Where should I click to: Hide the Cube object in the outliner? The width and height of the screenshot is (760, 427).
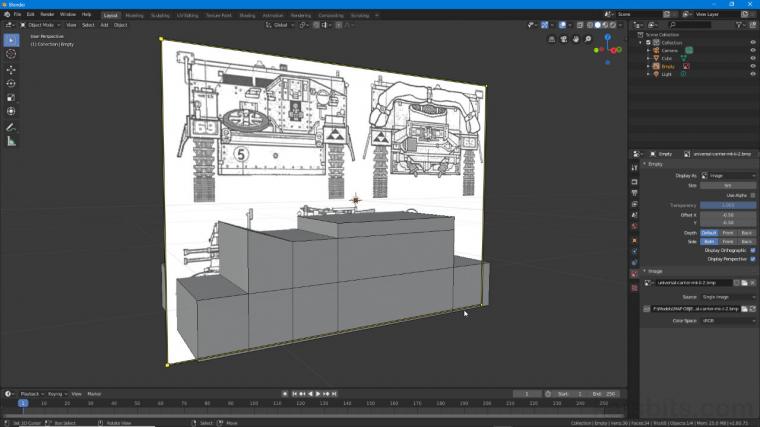[x=753, y=58]
